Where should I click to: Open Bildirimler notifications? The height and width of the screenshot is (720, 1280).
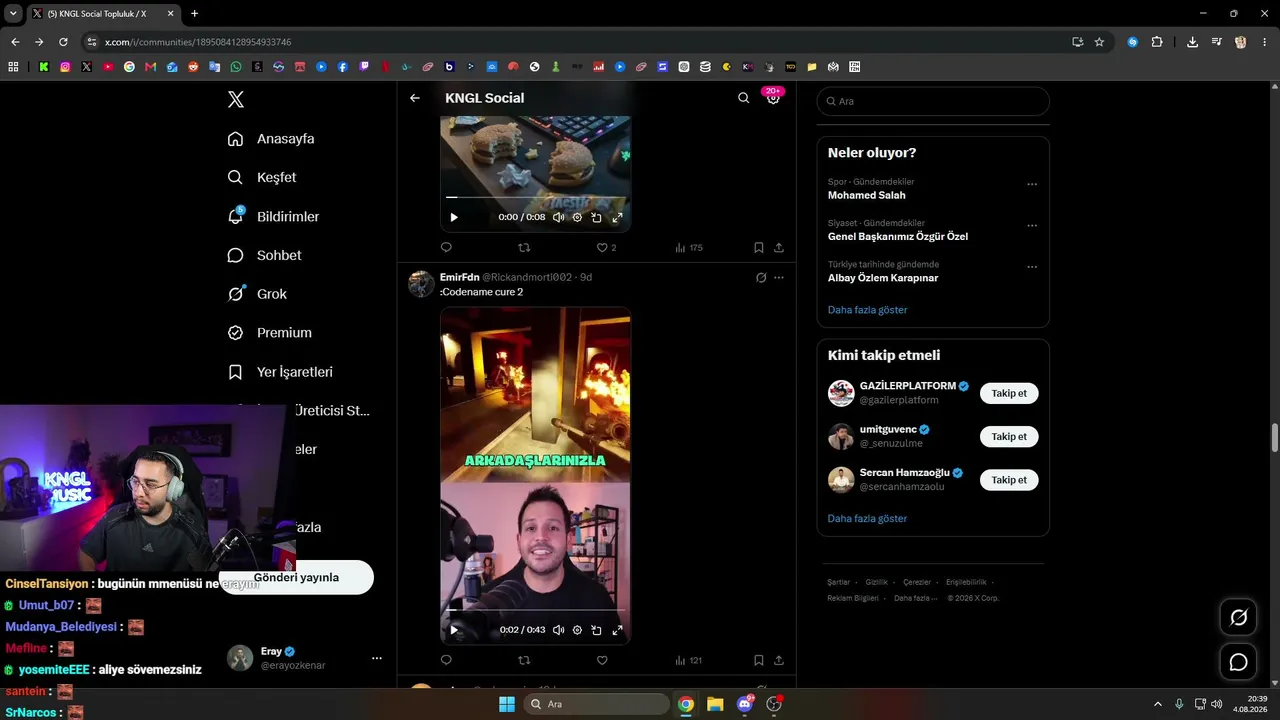click(x=273, y=216)
